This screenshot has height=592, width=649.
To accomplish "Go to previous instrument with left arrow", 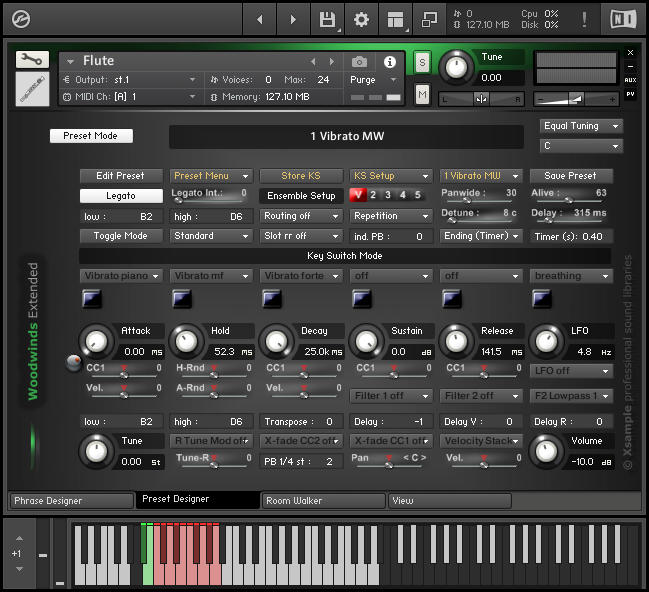I will coord(260,19).
